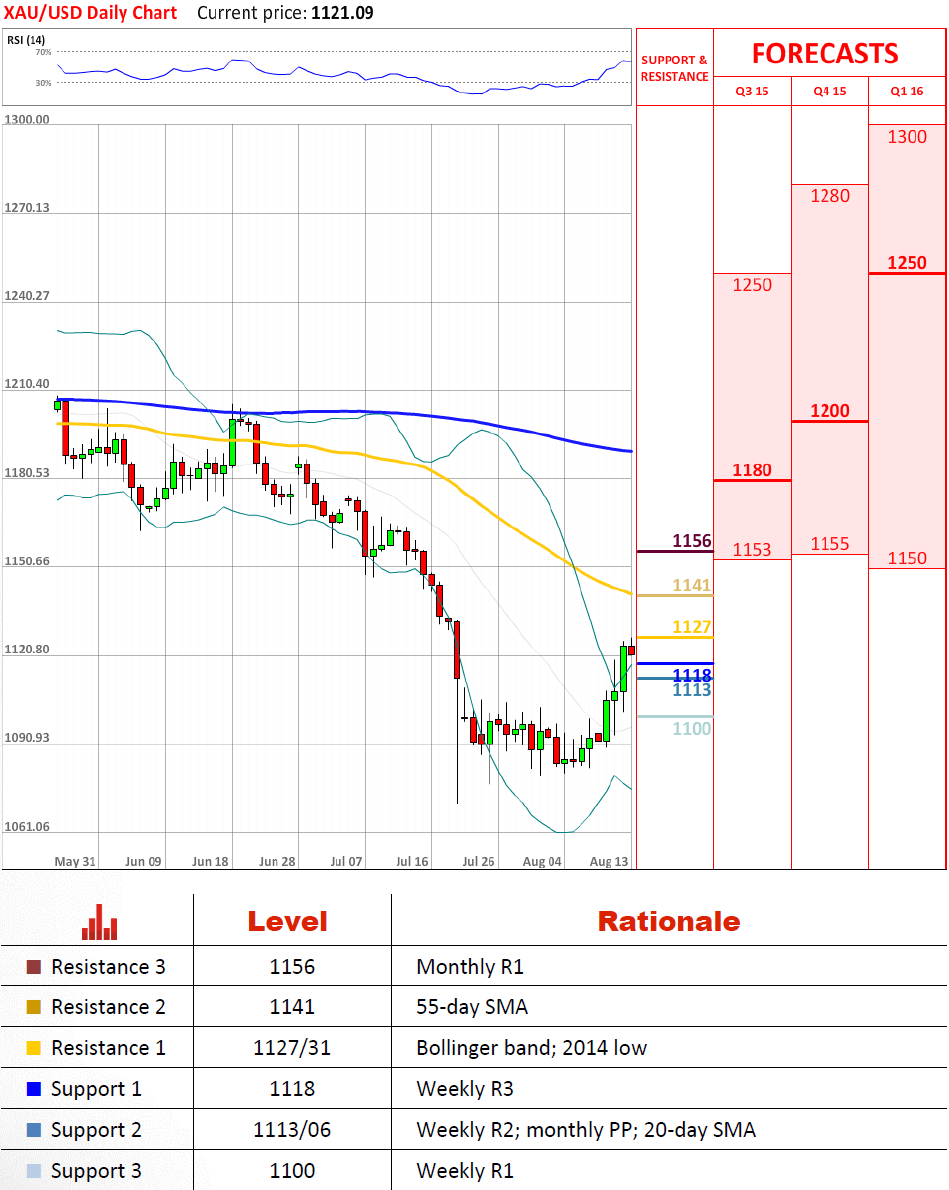Select the XAU/USD Daily Chart title
Image resolution: width=949 pixels, height=1190 pixels.
click(x=90, y=13)
